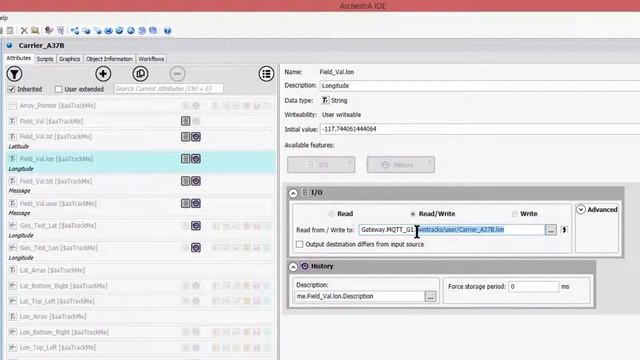The width and height of the screenshot is (640, 360).
Task: Switch to the Scripts tab
Action: tap(45, 59)
